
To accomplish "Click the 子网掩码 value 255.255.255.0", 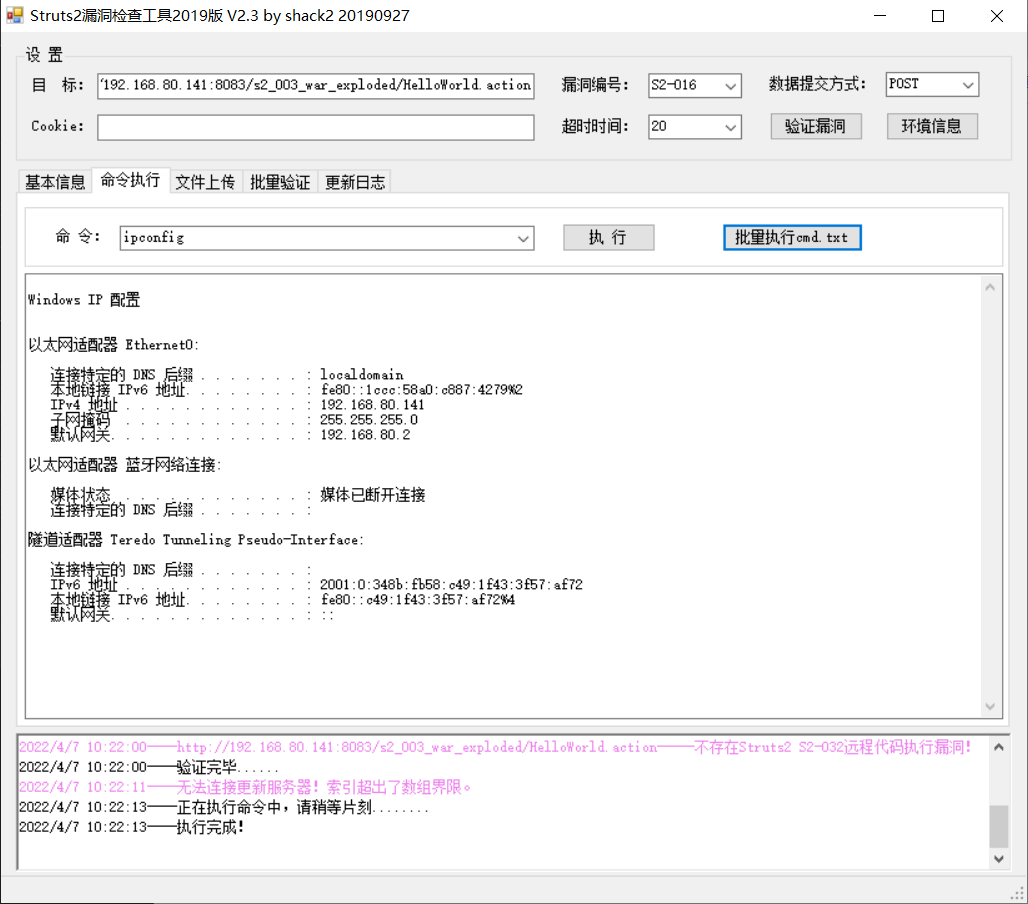I will click(x=369, y=420).
